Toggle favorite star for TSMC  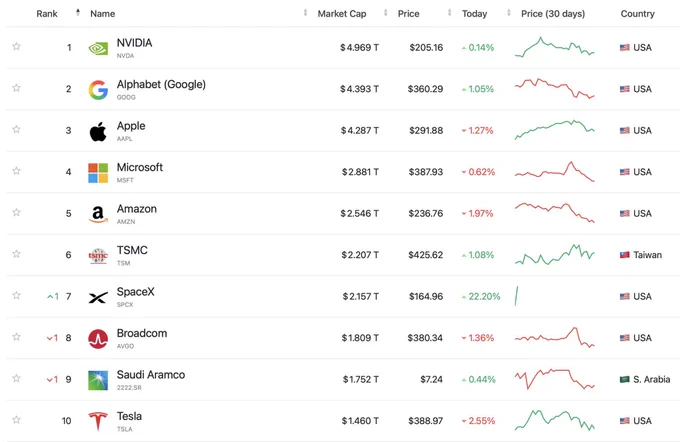(x=16, y=253)
